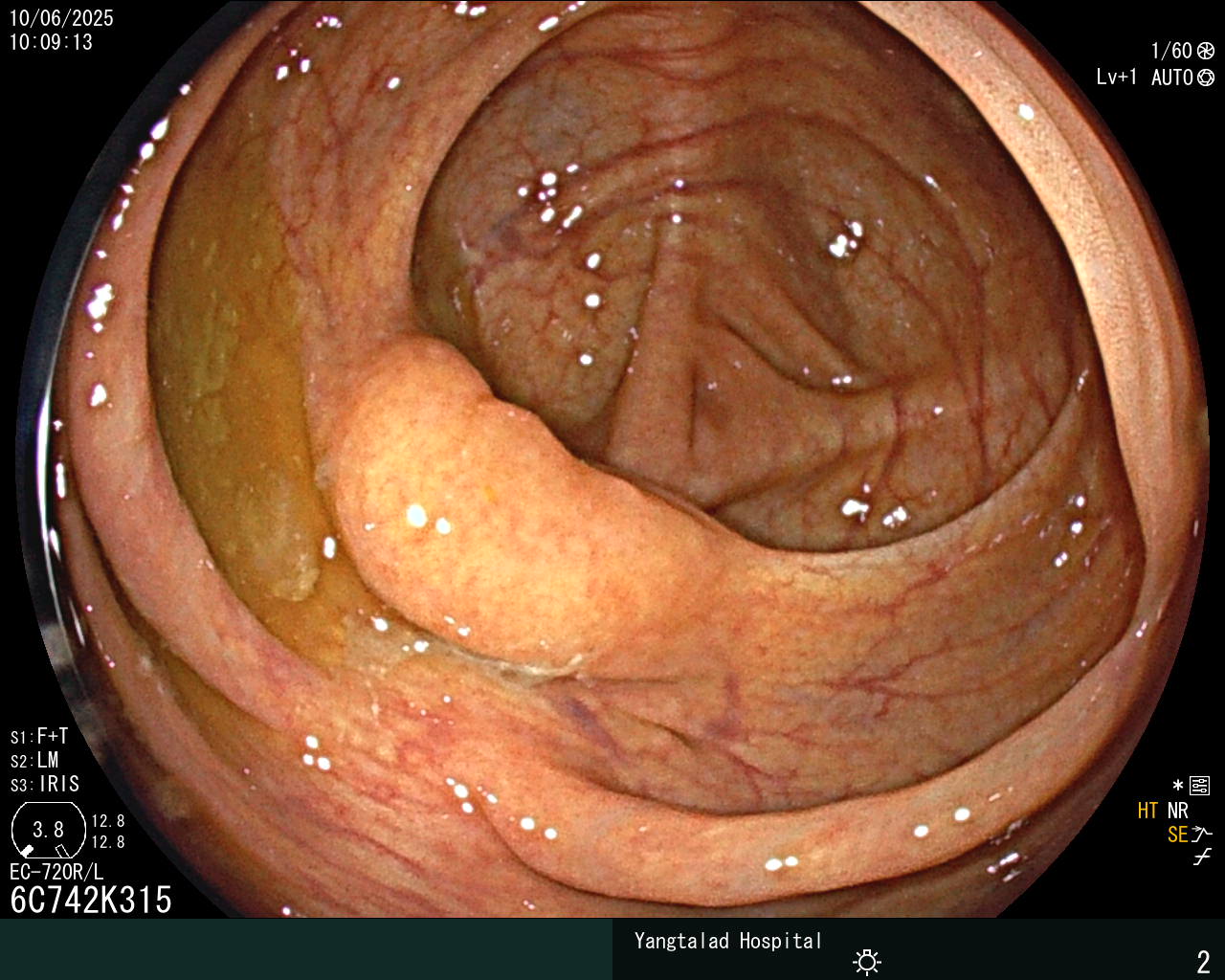This screenshot has width=1225, height=980.
Task: Click the iris aperture icon next to AUTO
Action: pos(1206,78)
